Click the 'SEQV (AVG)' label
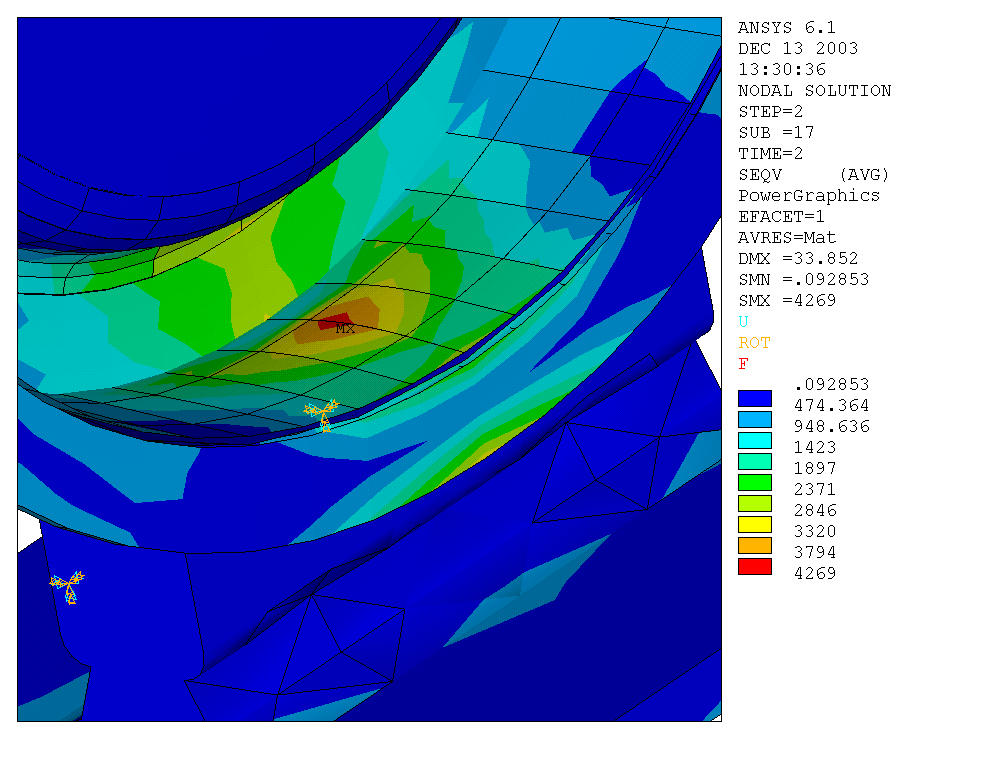This screenshot has height=783, width=985. coord(814,175)
